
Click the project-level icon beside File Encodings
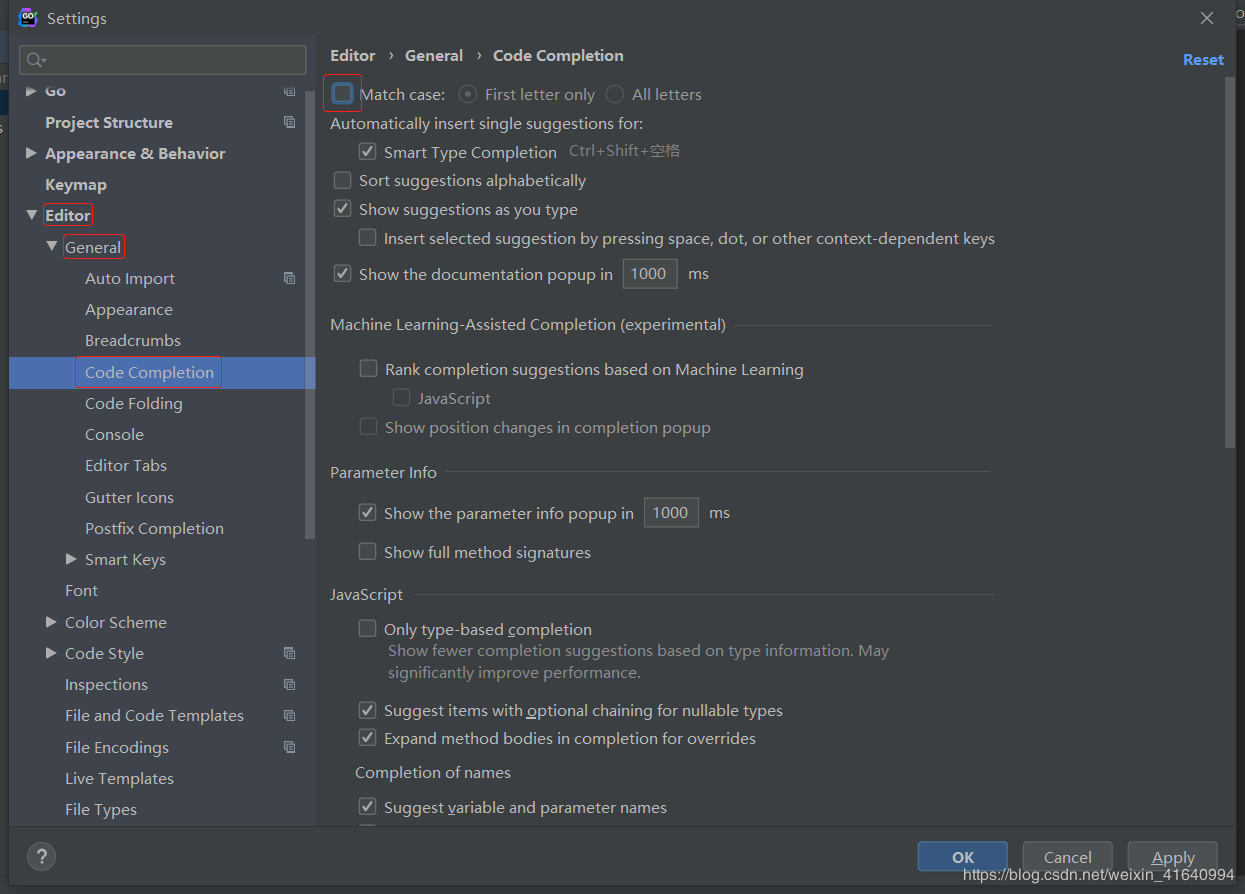(290, 747)
